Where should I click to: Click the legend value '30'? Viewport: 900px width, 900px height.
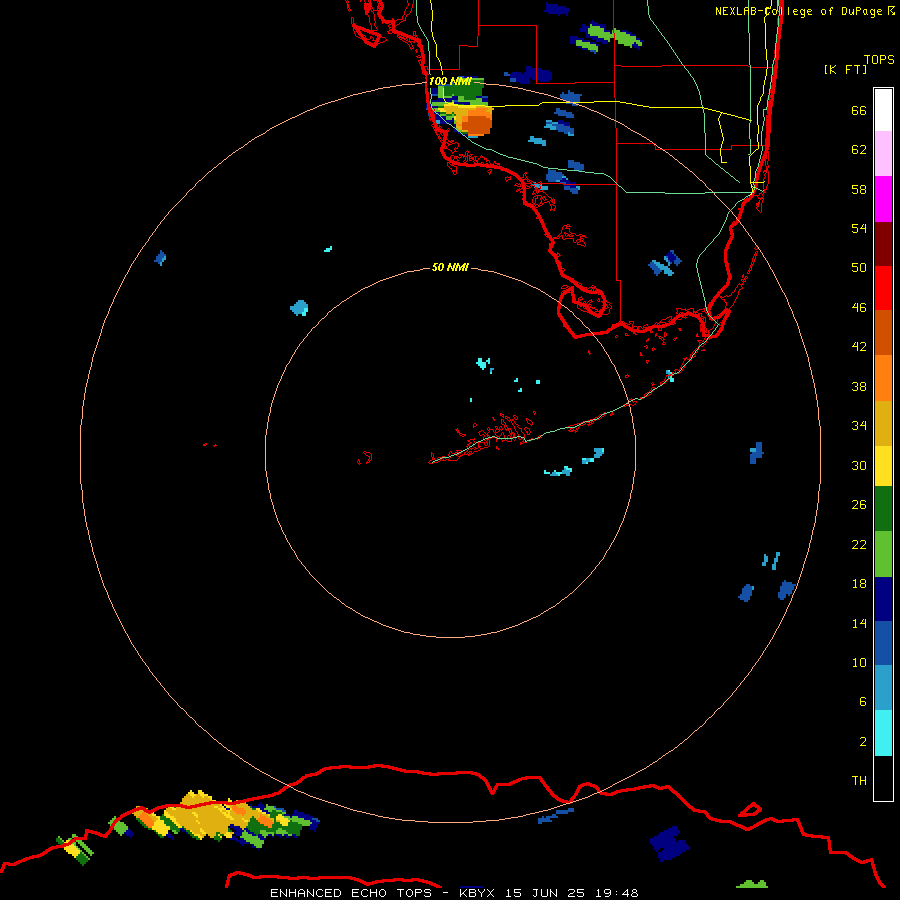point(859,465)
